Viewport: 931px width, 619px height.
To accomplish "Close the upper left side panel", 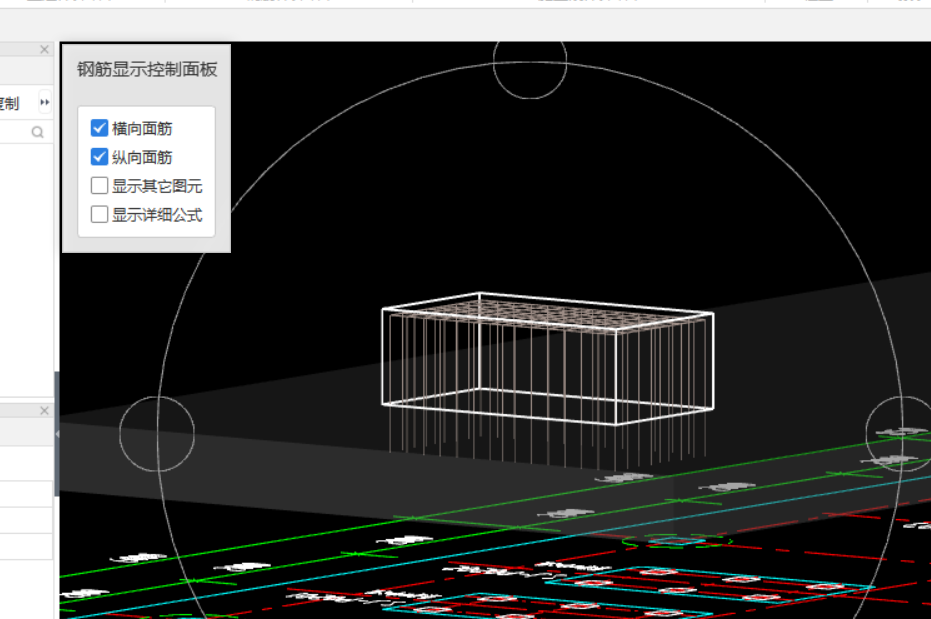I will [45, 49].
